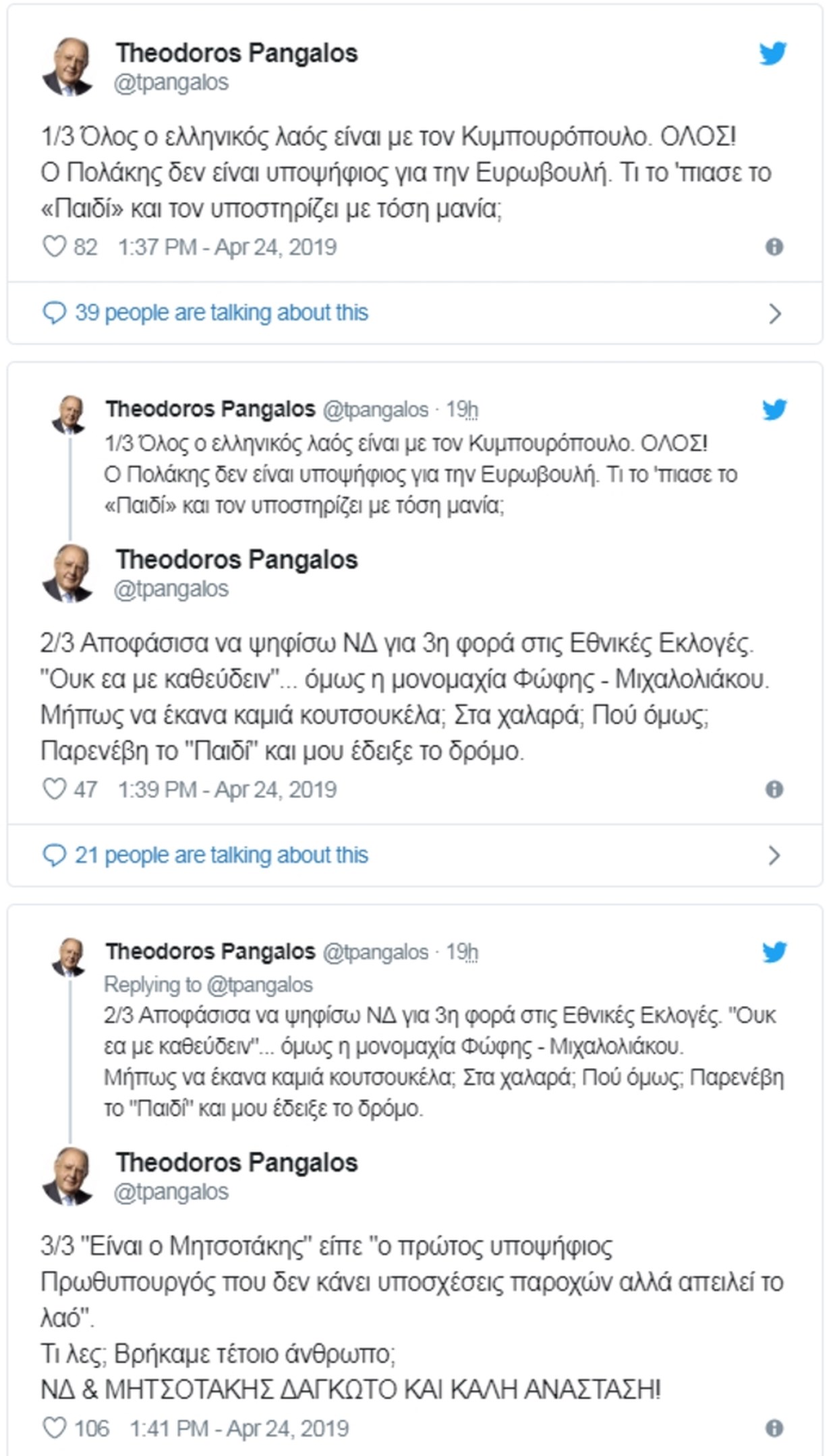Click the Twitter bird icon in second tweet
The width and height of the screenshot is (835, 1456).
[774, 409]
